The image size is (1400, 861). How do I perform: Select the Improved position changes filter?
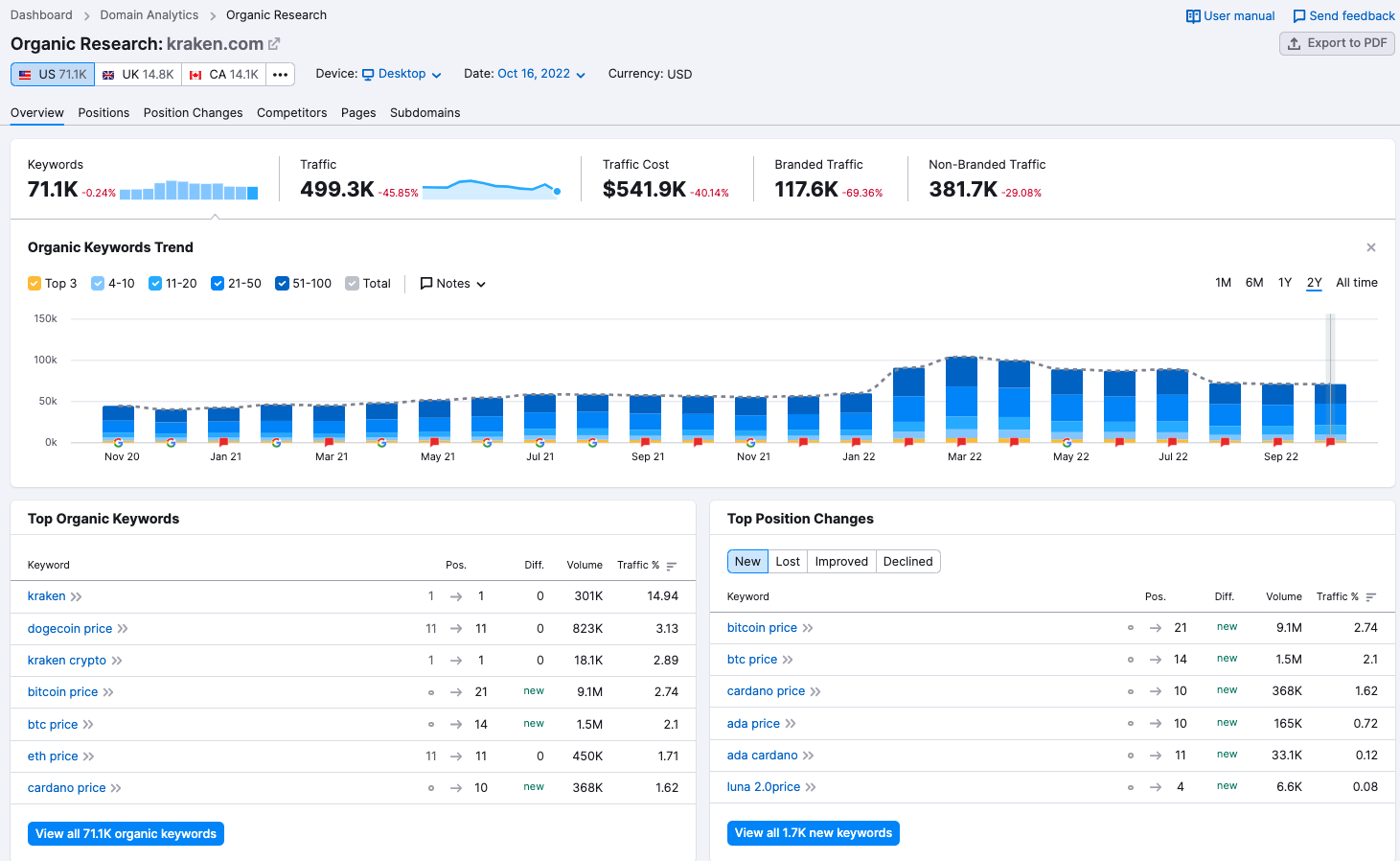pyautogui.click(x=841, y=562)
